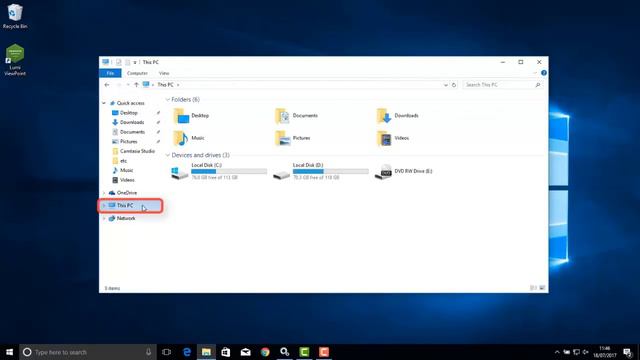Image resolution: width=640 pixels, height=360 pixels.
Task: Open volume control in system tray
Action: (586, 352)
